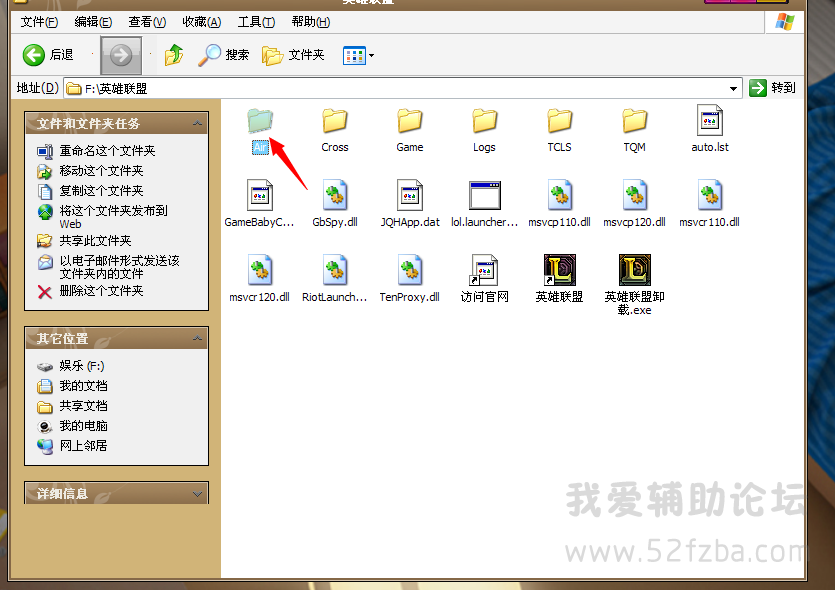Open 网上邻居 location link

tap(83, 446)
